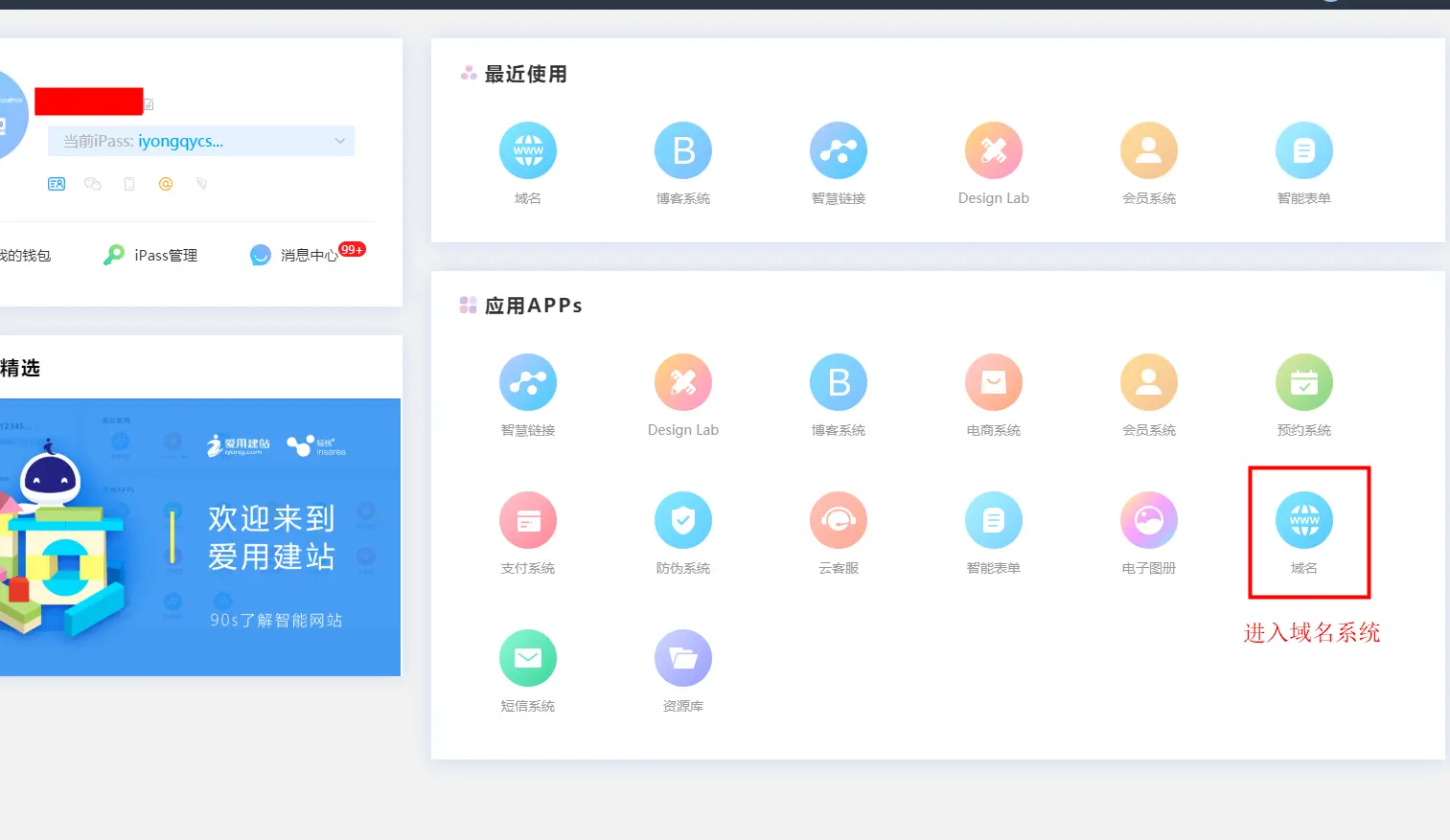The height and width of the screenshot is (840, 1450).
Task: 打开消息中心查看未读消息
Action: click(302, 255)
